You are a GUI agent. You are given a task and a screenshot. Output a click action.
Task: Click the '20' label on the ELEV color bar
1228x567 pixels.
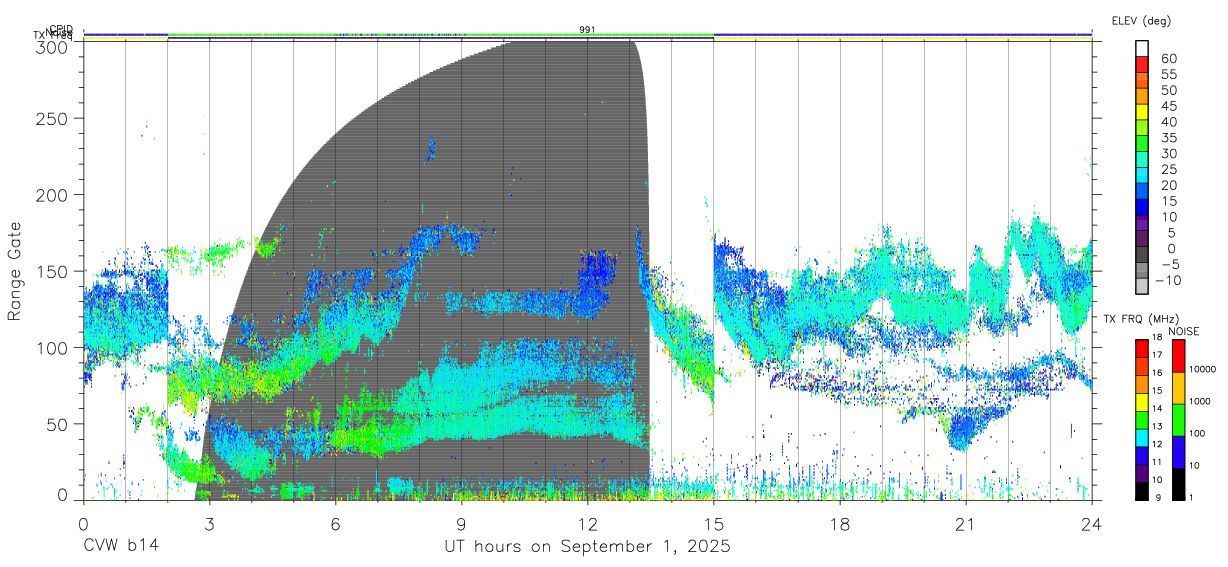1168,185
